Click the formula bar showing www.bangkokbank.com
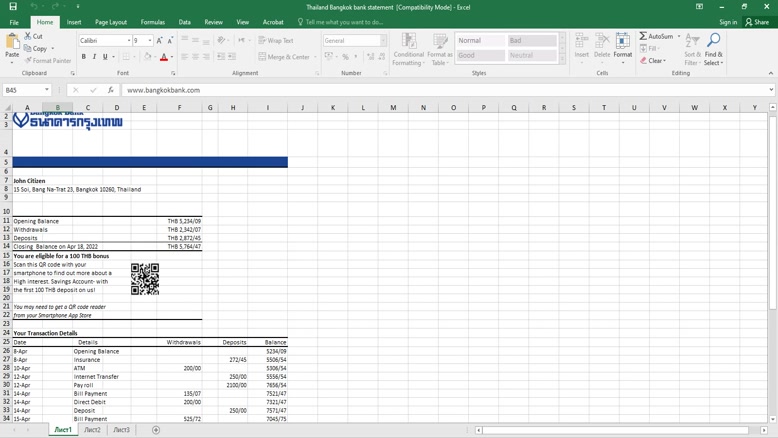This screenshot has width=778, height=438. pos(440,90)
